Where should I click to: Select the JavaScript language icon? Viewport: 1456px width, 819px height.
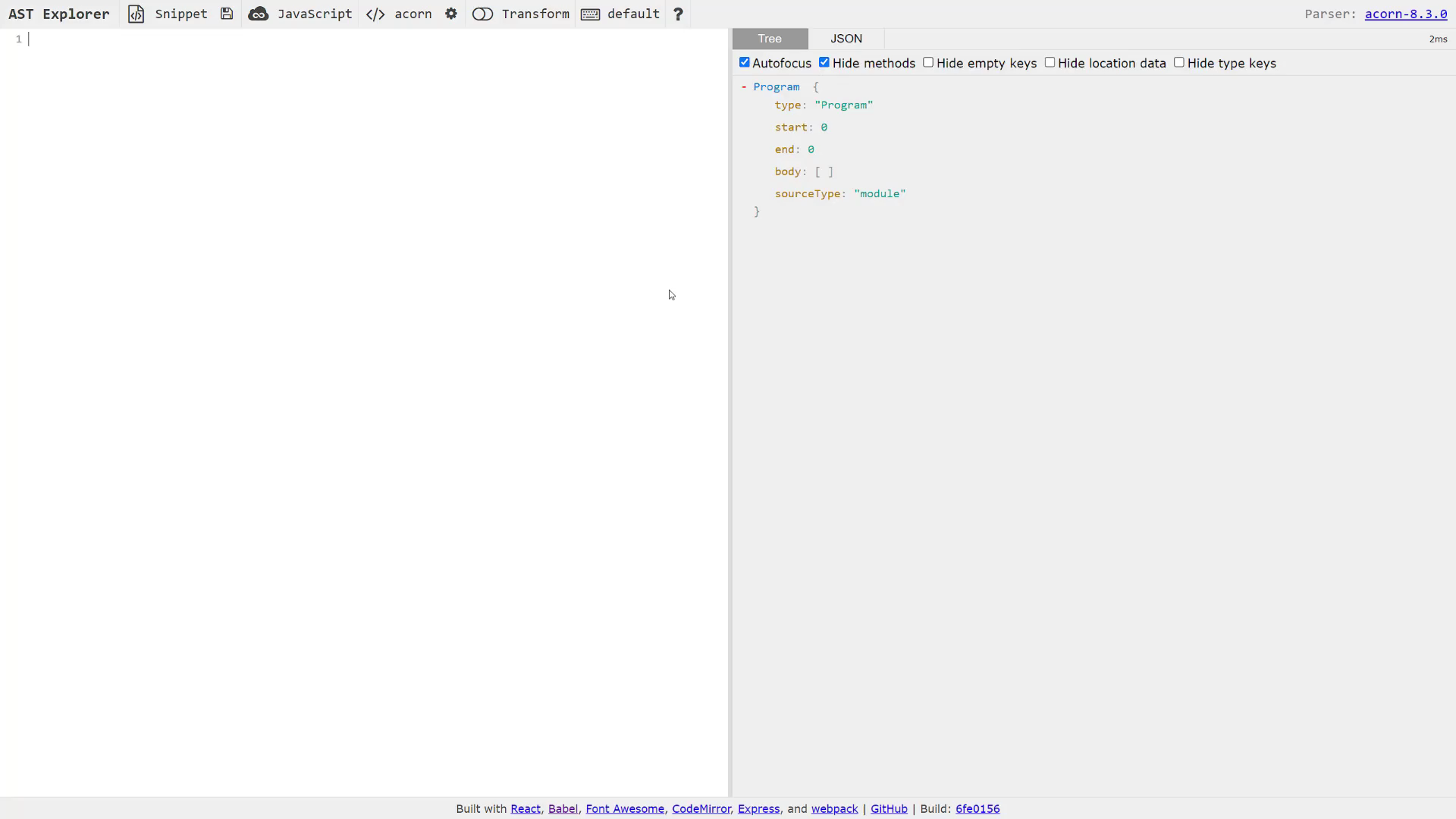[259, 14]
